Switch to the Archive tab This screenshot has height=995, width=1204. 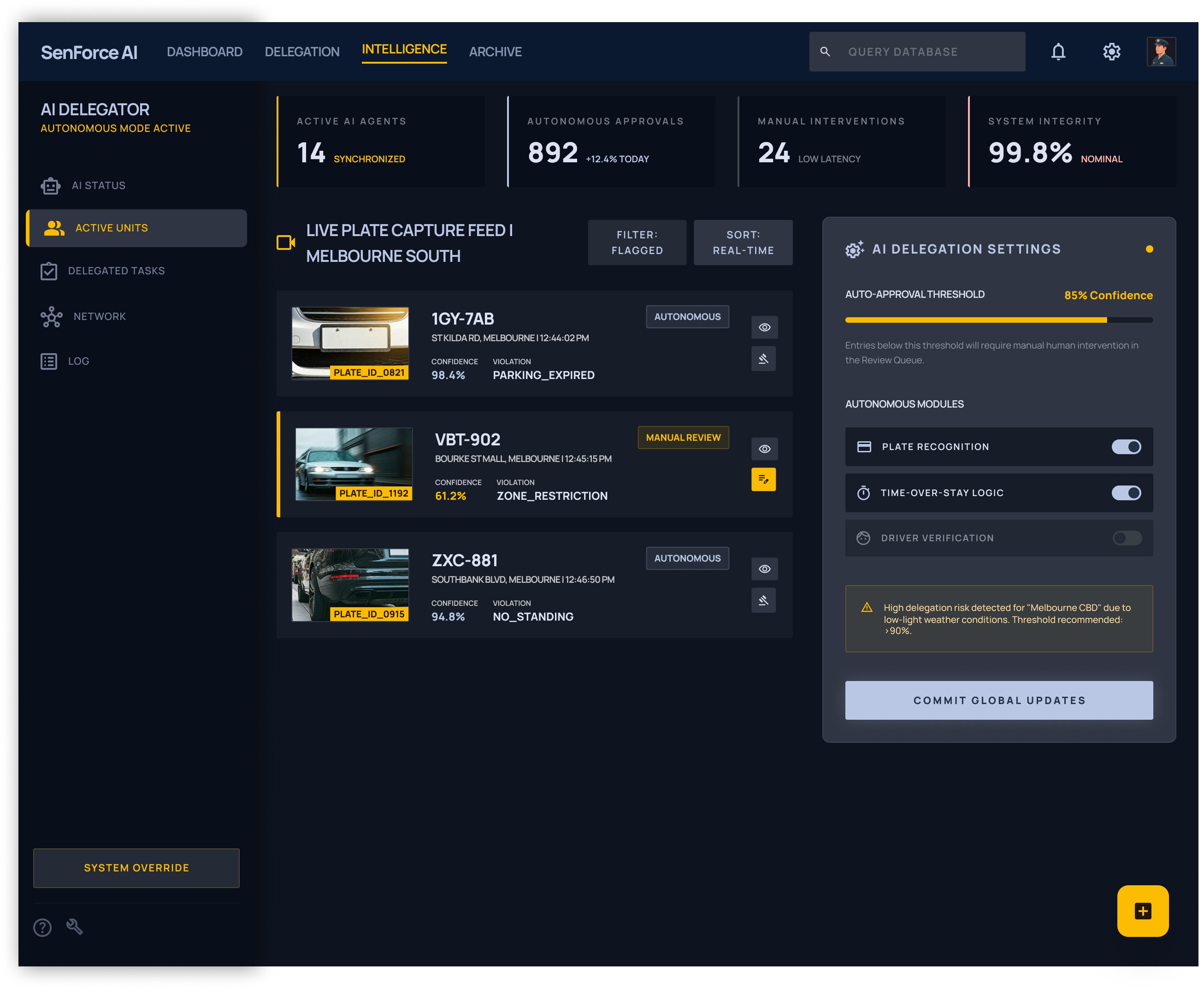[x=495, y=52]
